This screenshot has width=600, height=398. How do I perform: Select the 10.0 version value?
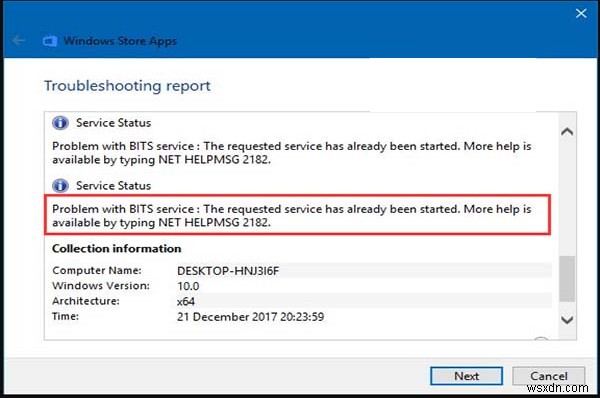[x=188, y=286]
